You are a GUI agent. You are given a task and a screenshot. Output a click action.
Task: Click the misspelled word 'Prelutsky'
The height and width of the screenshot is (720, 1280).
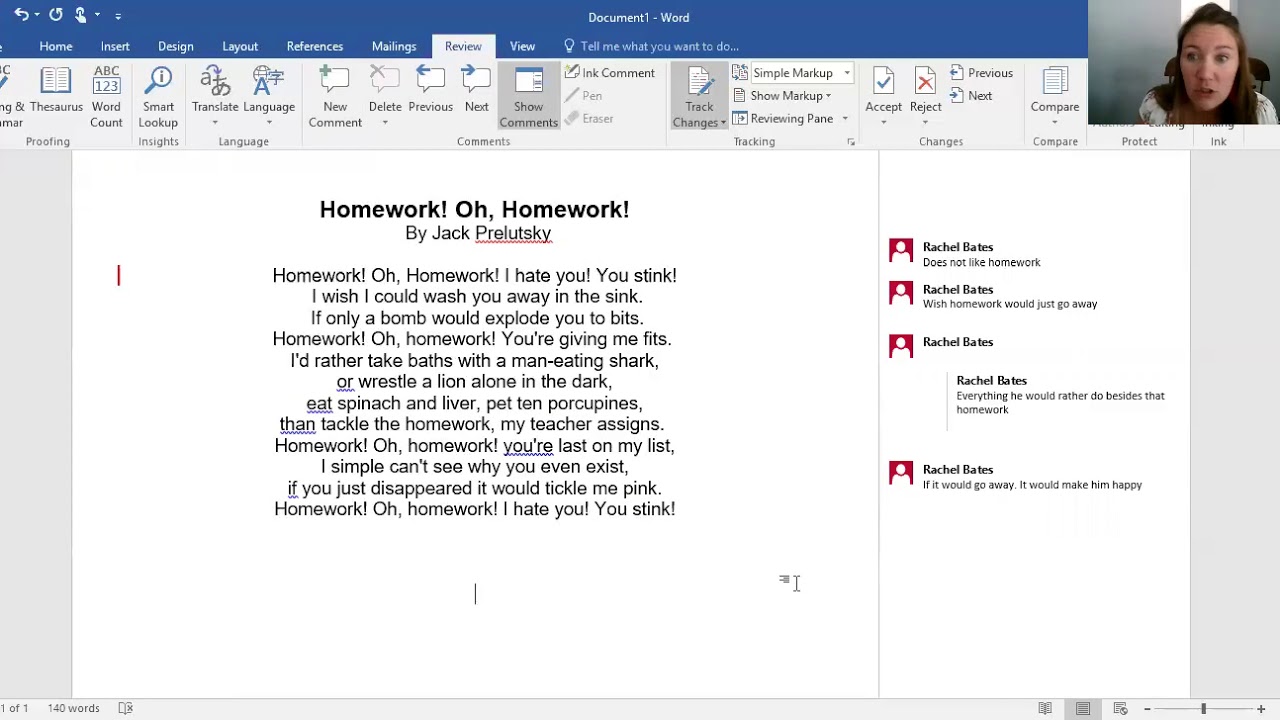513,233
